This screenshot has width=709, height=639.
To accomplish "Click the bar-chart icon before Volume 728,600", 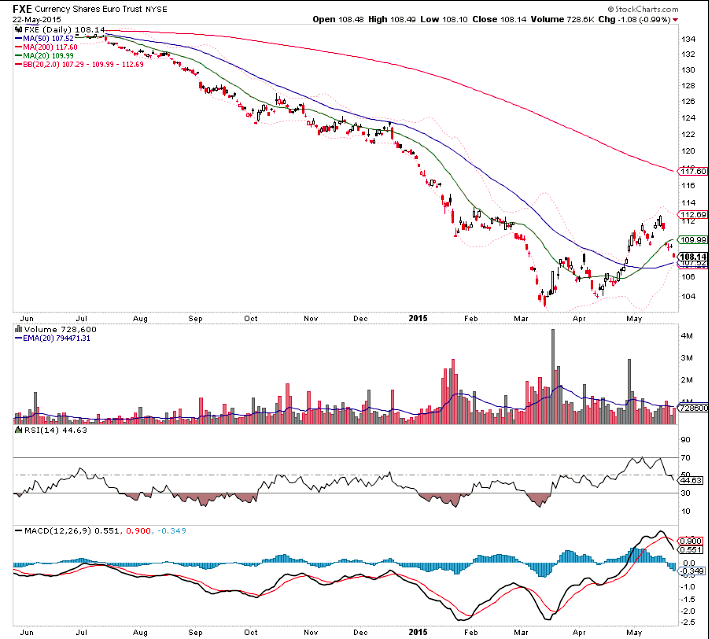I will coord(19,329).
